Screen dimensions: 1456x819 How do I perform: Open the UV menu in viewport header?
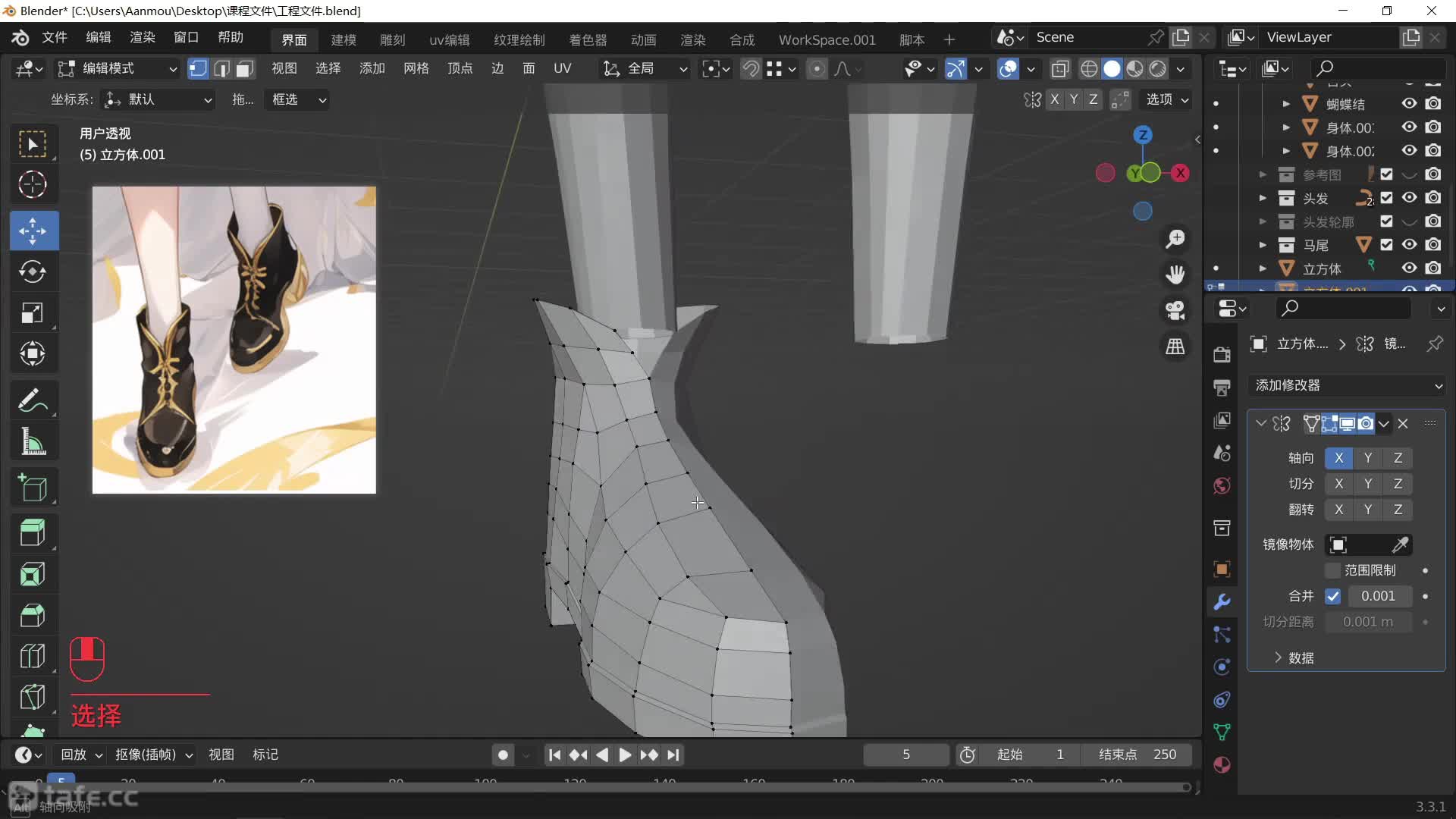[x=562, y=69]
